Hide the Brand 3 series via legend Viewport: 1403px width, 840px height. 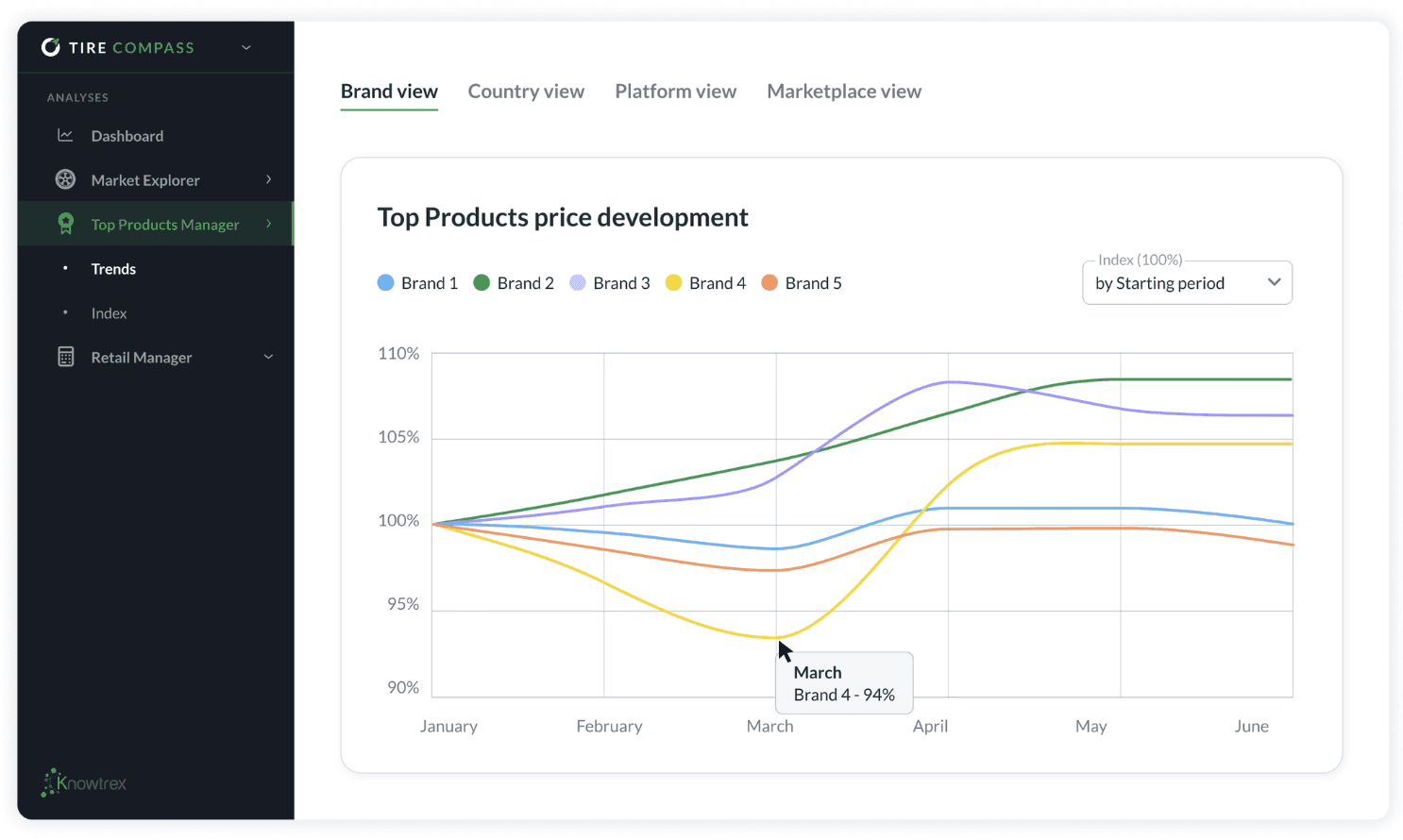[x=610, y=283]
